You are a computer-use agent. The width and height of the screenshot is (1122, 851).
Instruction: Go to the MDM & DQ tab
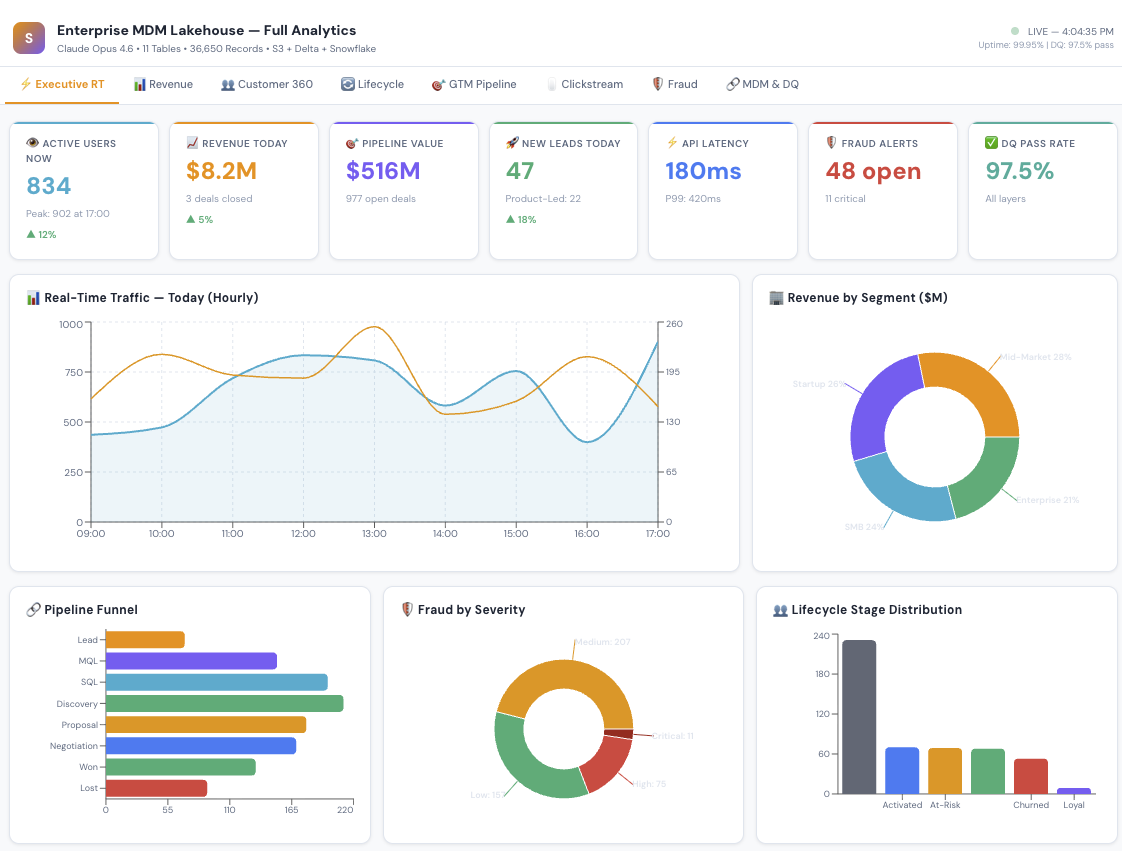(x=762, y=84)
